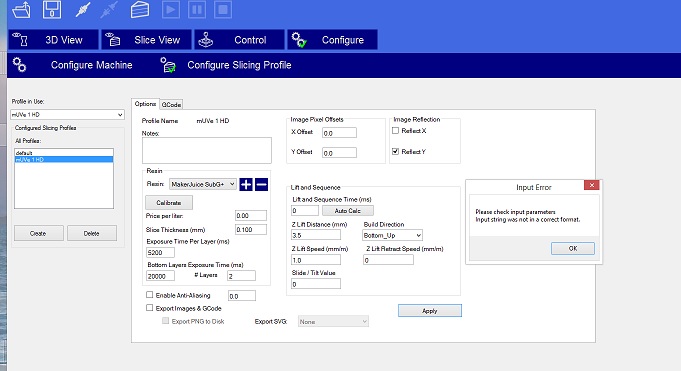Viewport: 681px width, 371px height.
Task: Remove resin with the minus icon
Action: 261,184
